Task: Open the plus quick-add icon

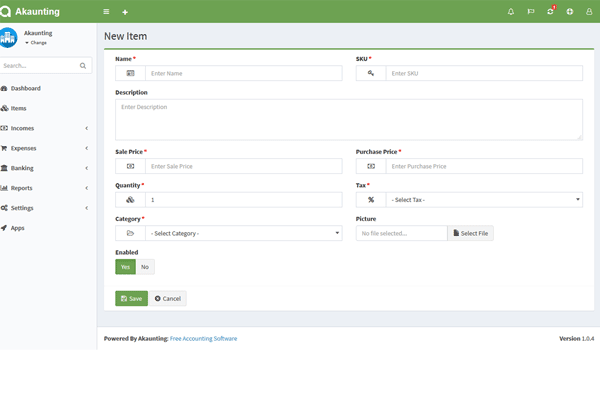Action: 125,12
